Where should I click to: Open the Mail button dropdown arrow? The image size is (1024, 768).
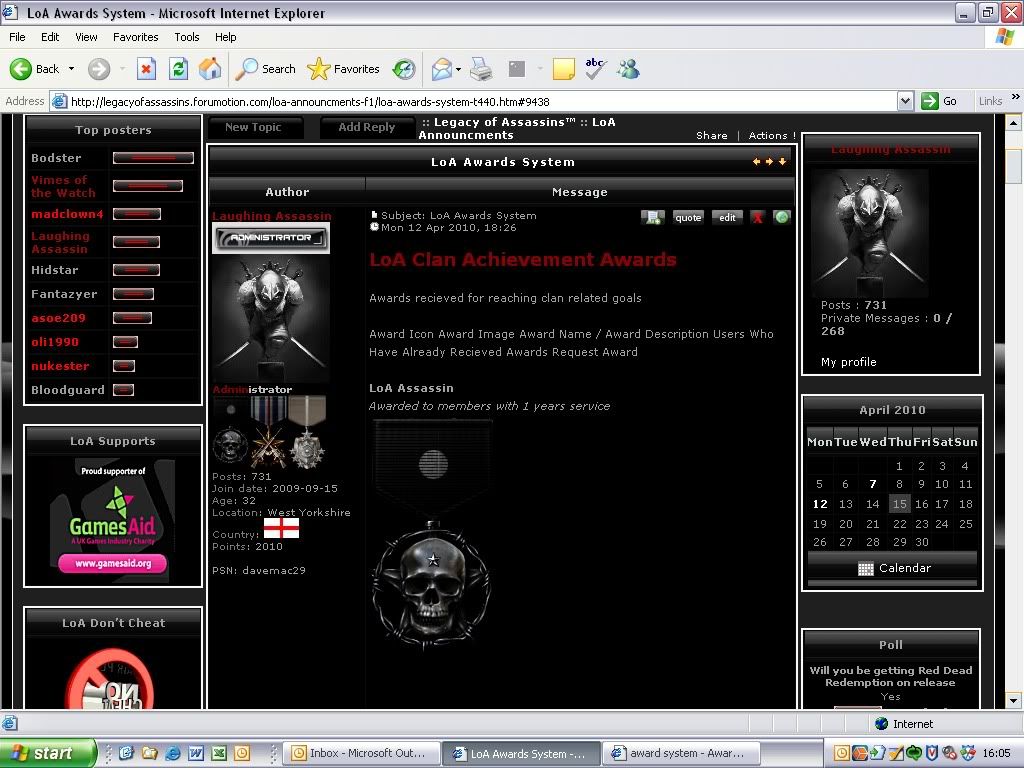[x=458, y=69]
